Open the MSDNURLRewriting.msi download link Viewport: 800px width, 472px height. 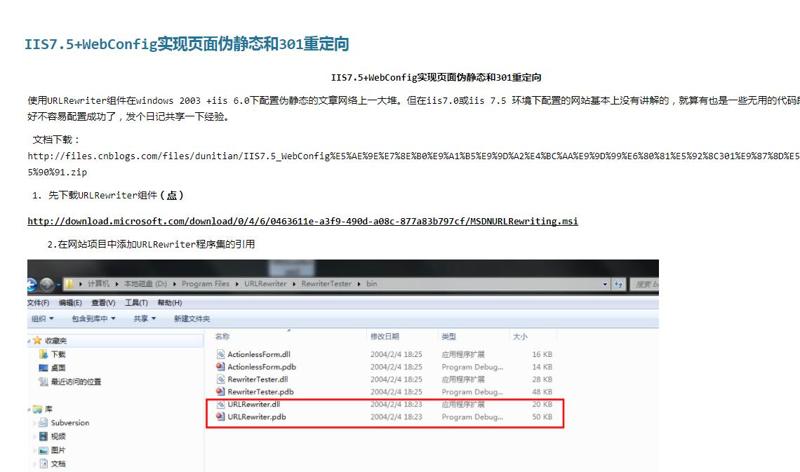point(303,221)
